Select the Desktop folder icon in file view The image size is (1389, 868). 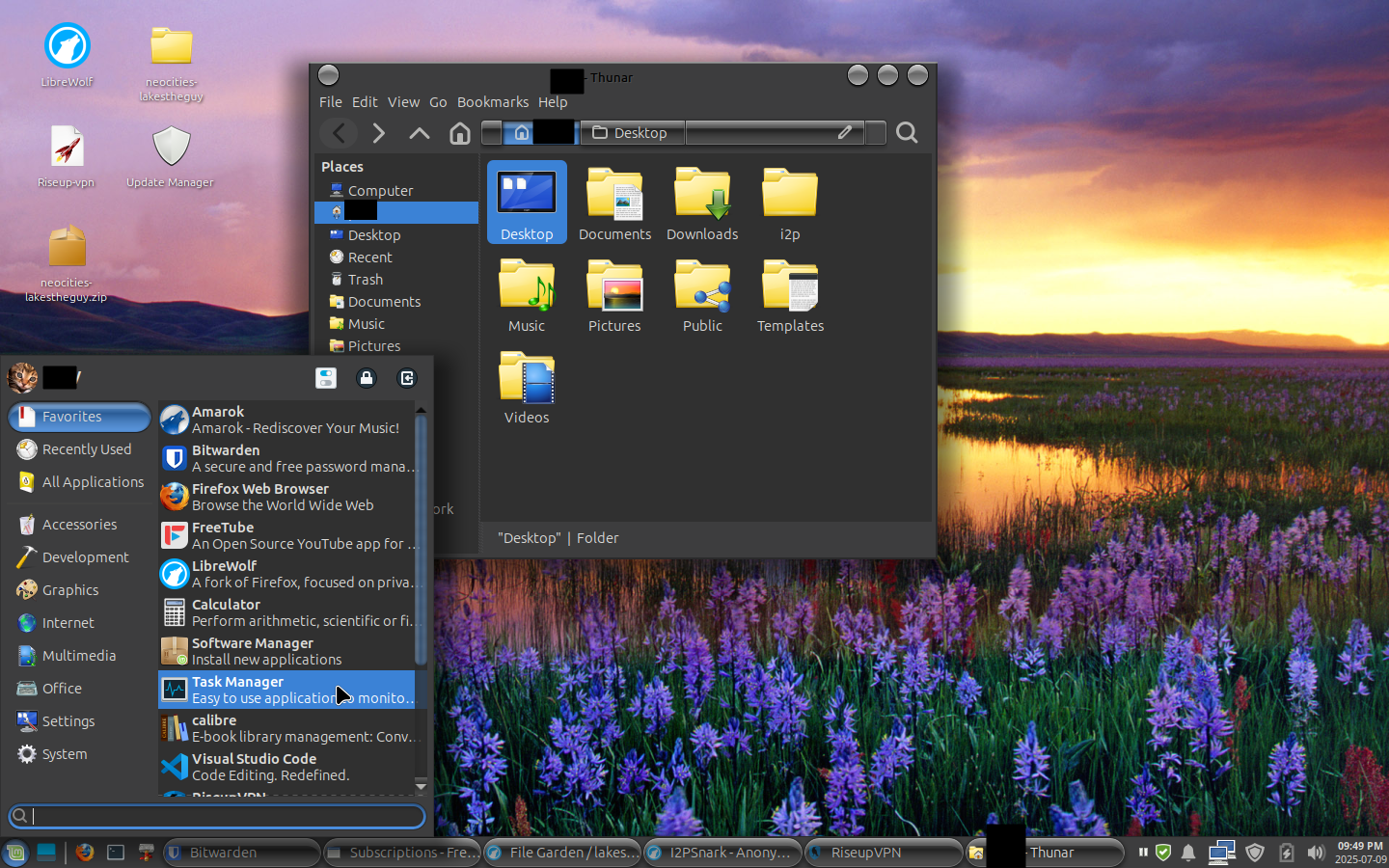[527, 203]
